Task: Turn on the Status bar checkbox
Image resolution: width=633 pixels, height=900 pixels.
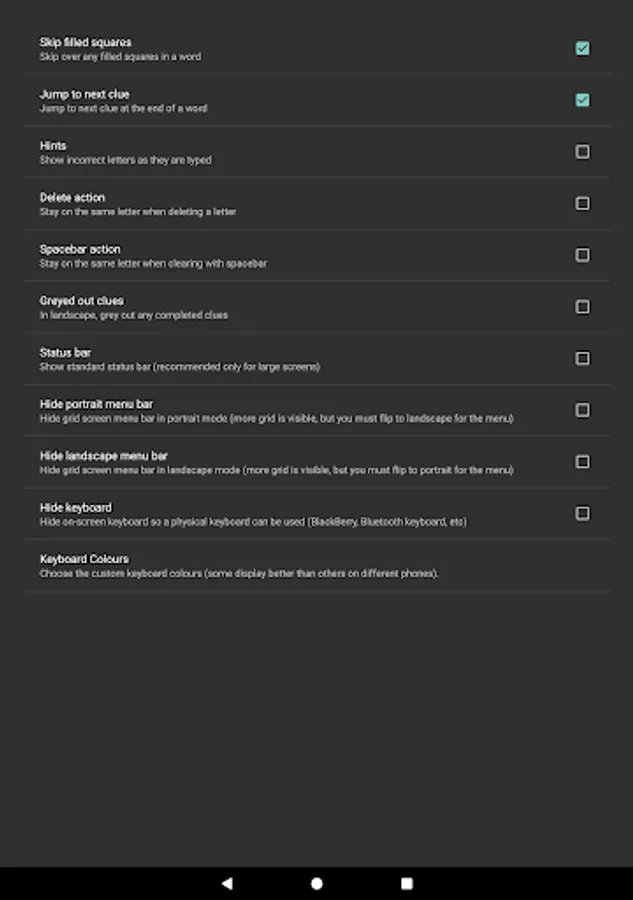Action: pos(582,358)
